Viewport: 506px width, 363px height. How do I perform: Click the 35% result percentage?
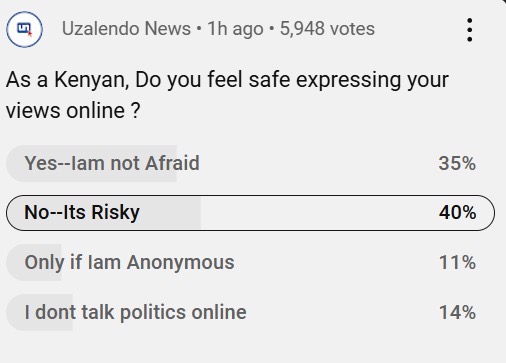(457, 163)
